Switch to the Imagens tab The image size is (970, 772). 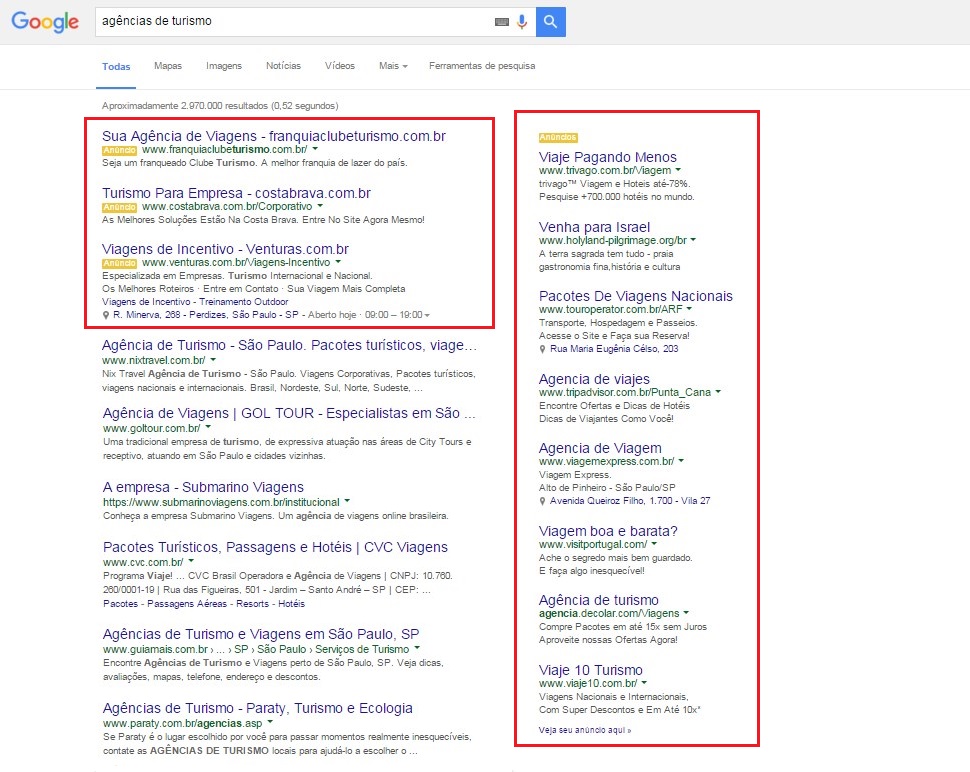click(x=224, y=66)
